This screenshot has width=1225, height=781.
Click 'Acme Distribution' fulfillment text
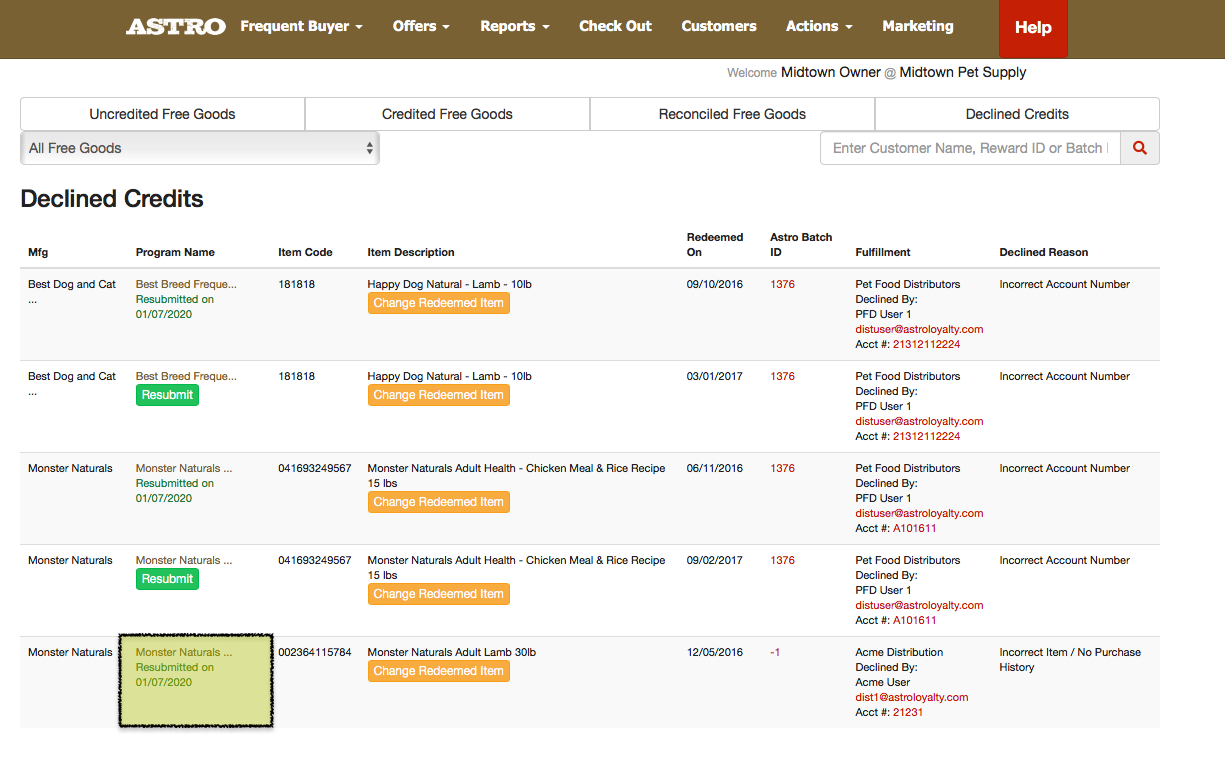(899, 652)
